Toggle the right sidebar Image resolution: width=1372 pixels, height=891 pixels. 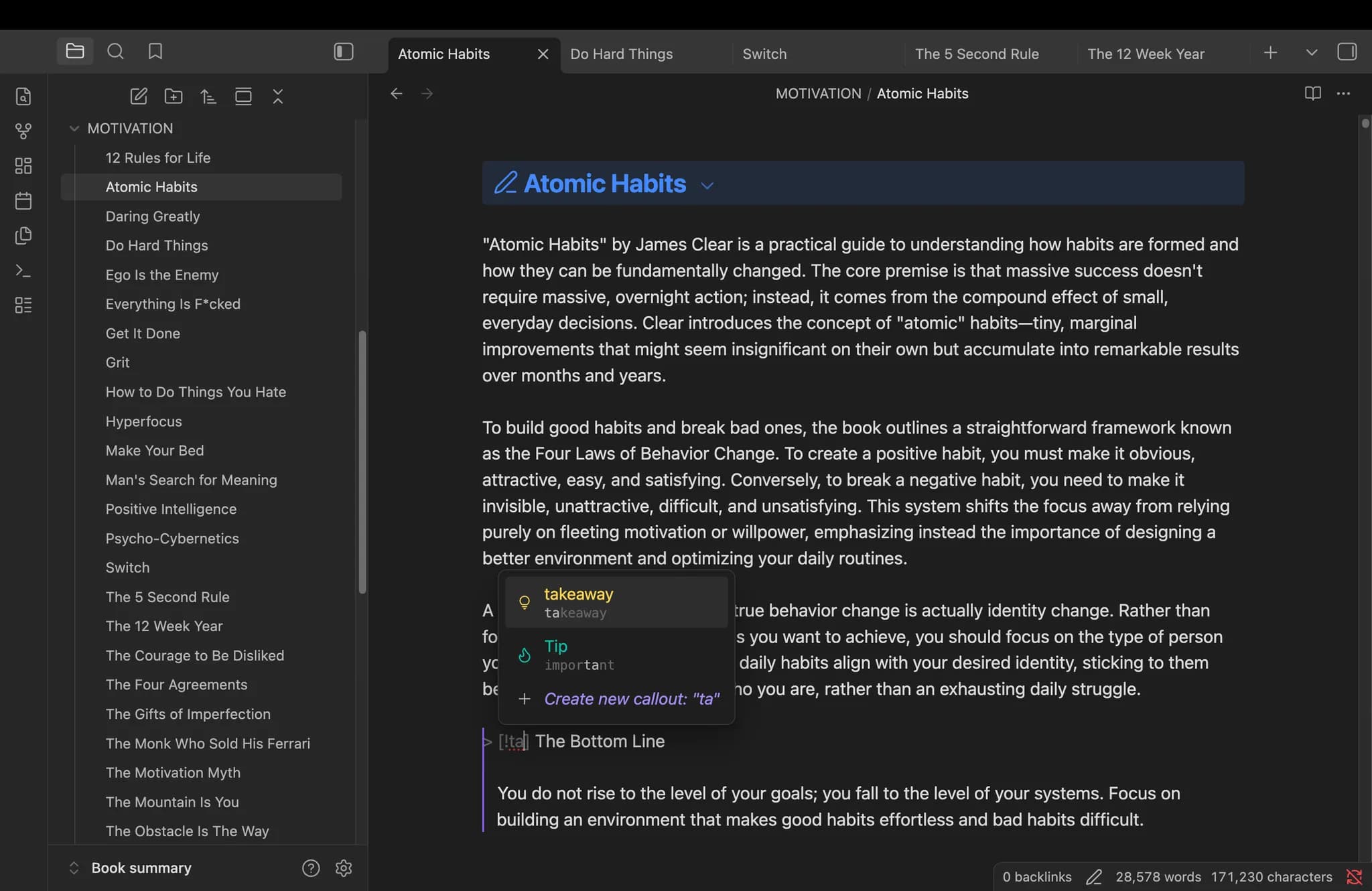click(1347, 52)
